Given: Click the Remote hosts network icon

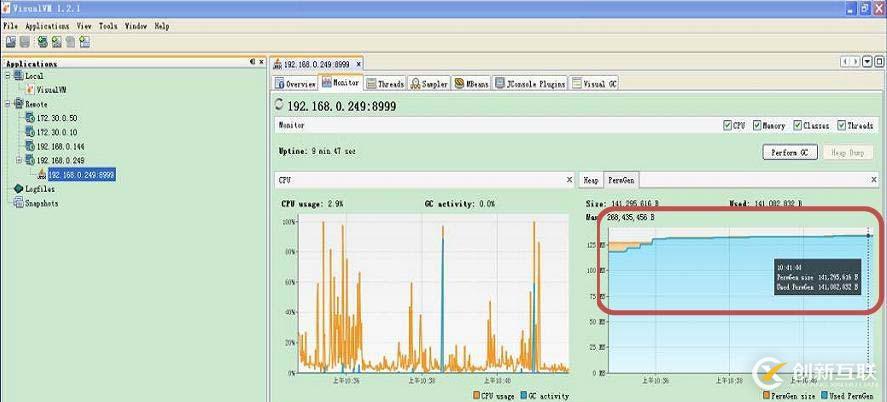Looking at the screenshot, I should point(19,104).
